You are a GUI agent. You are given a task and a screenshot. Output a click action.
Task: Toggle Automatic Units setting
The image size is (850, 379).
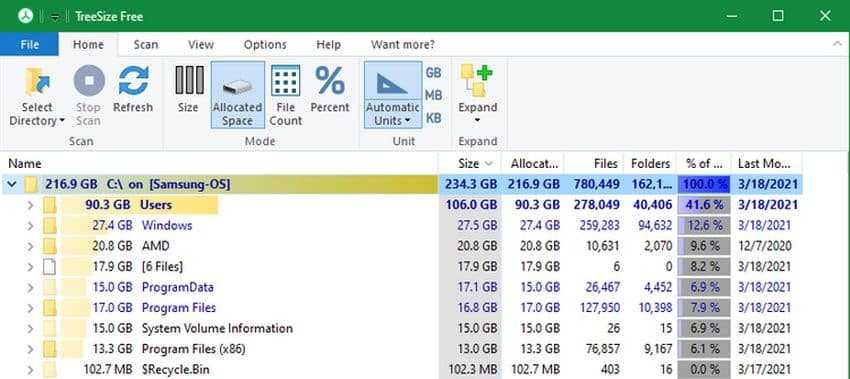tap(393, 95)
